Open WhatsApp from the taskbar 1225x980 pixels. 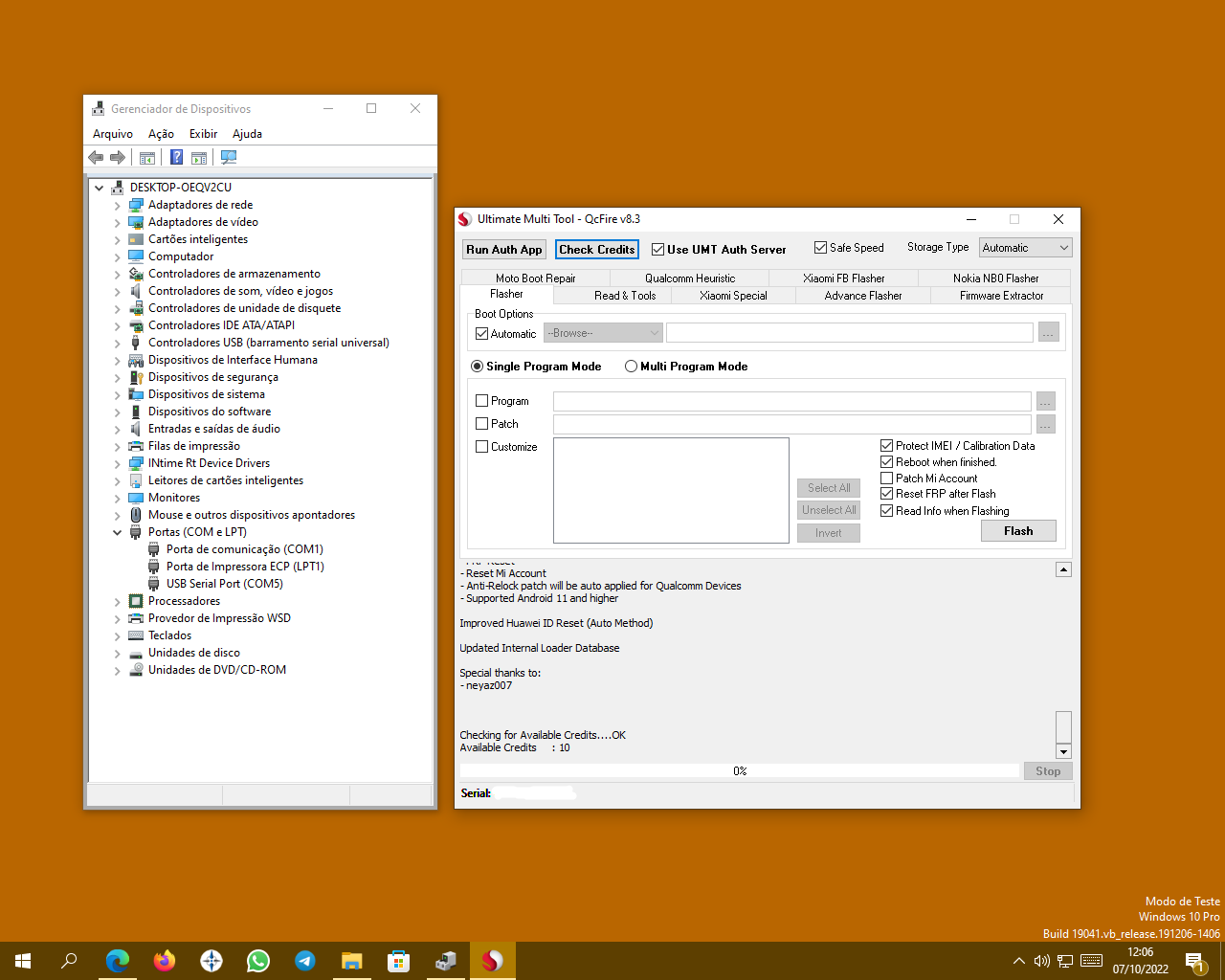pyautogui.click(x=258, y=961)
